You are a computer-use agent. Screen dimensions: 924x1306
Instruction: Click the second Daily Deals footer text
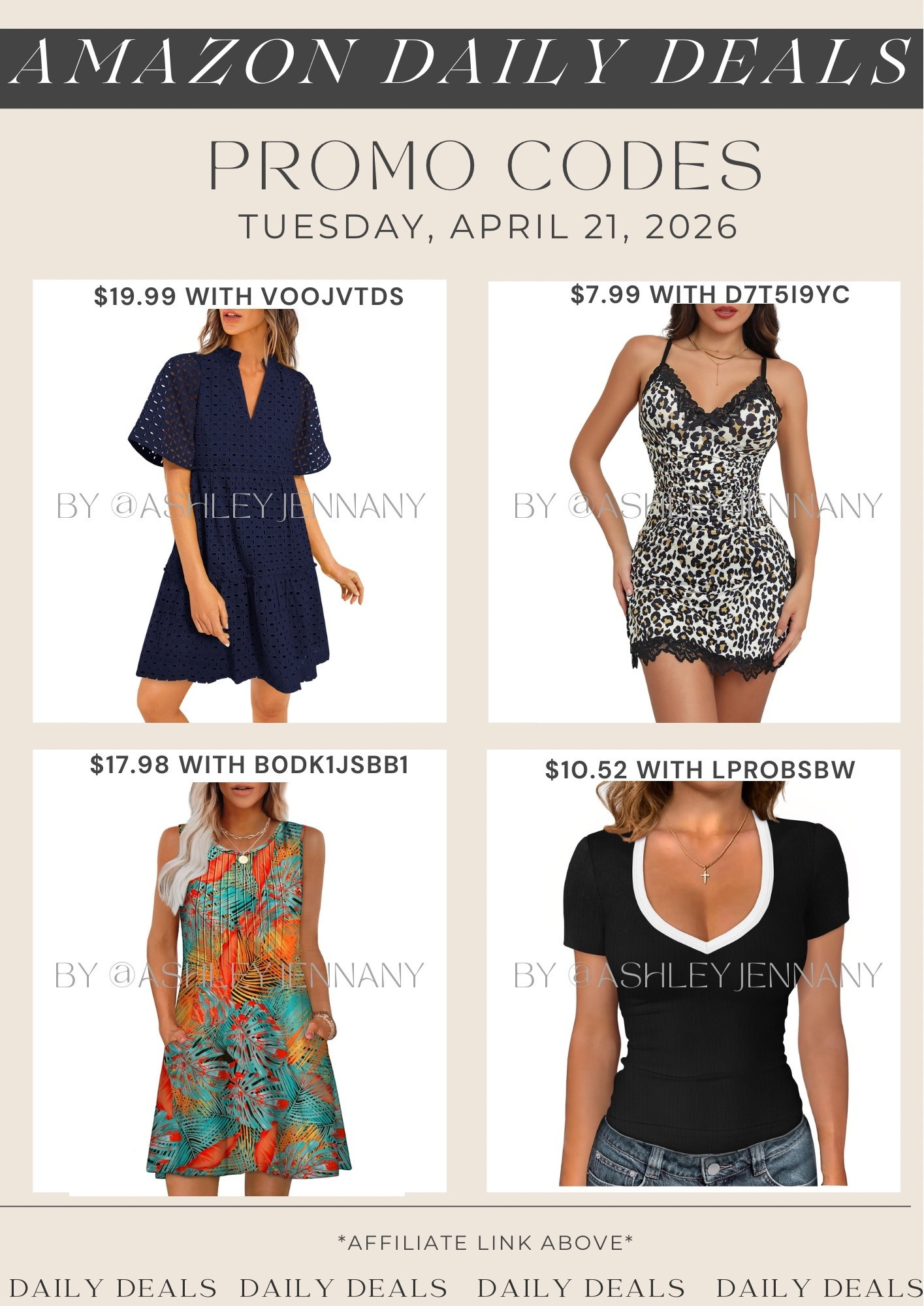click(x=343, y=1288)
